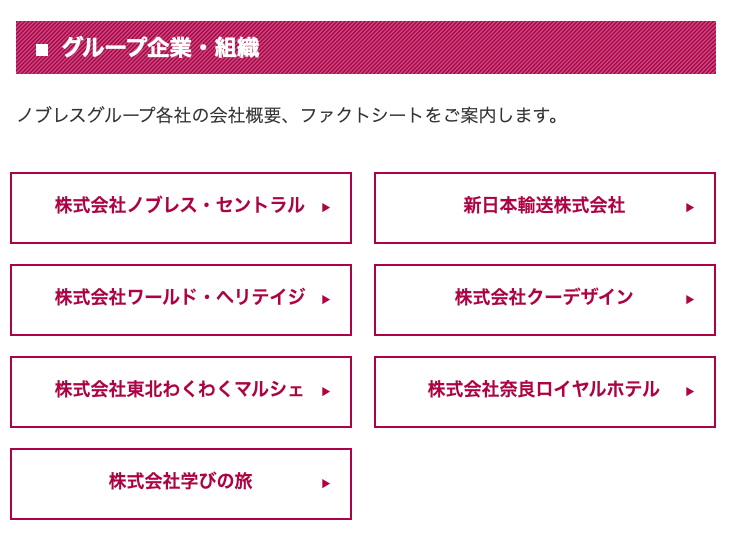This screenshot has width=732, height=548.
Task: Click 会社概要 in the intro sentence
Action: [246, 116]
